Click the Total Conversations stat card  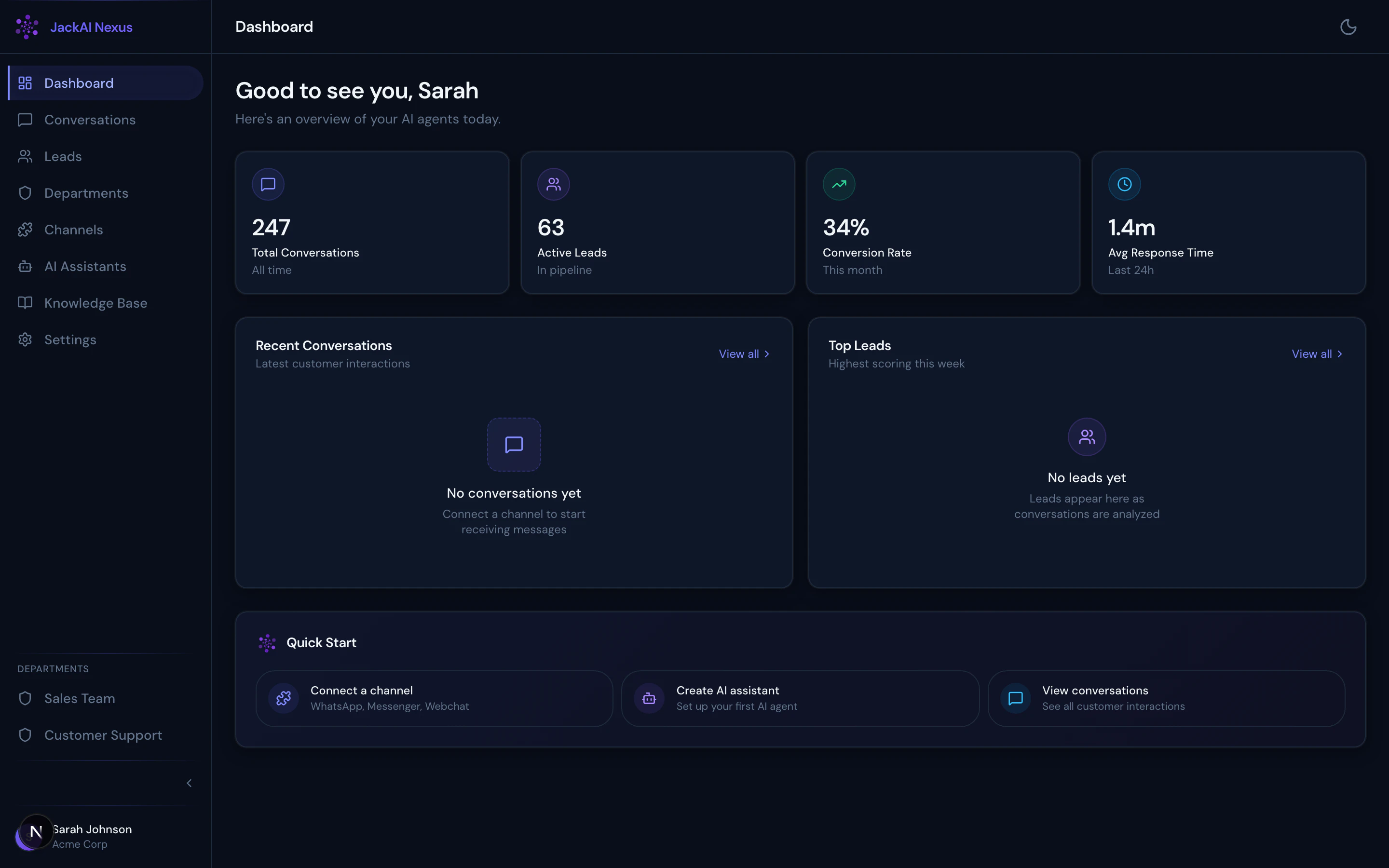click(372, 223)
